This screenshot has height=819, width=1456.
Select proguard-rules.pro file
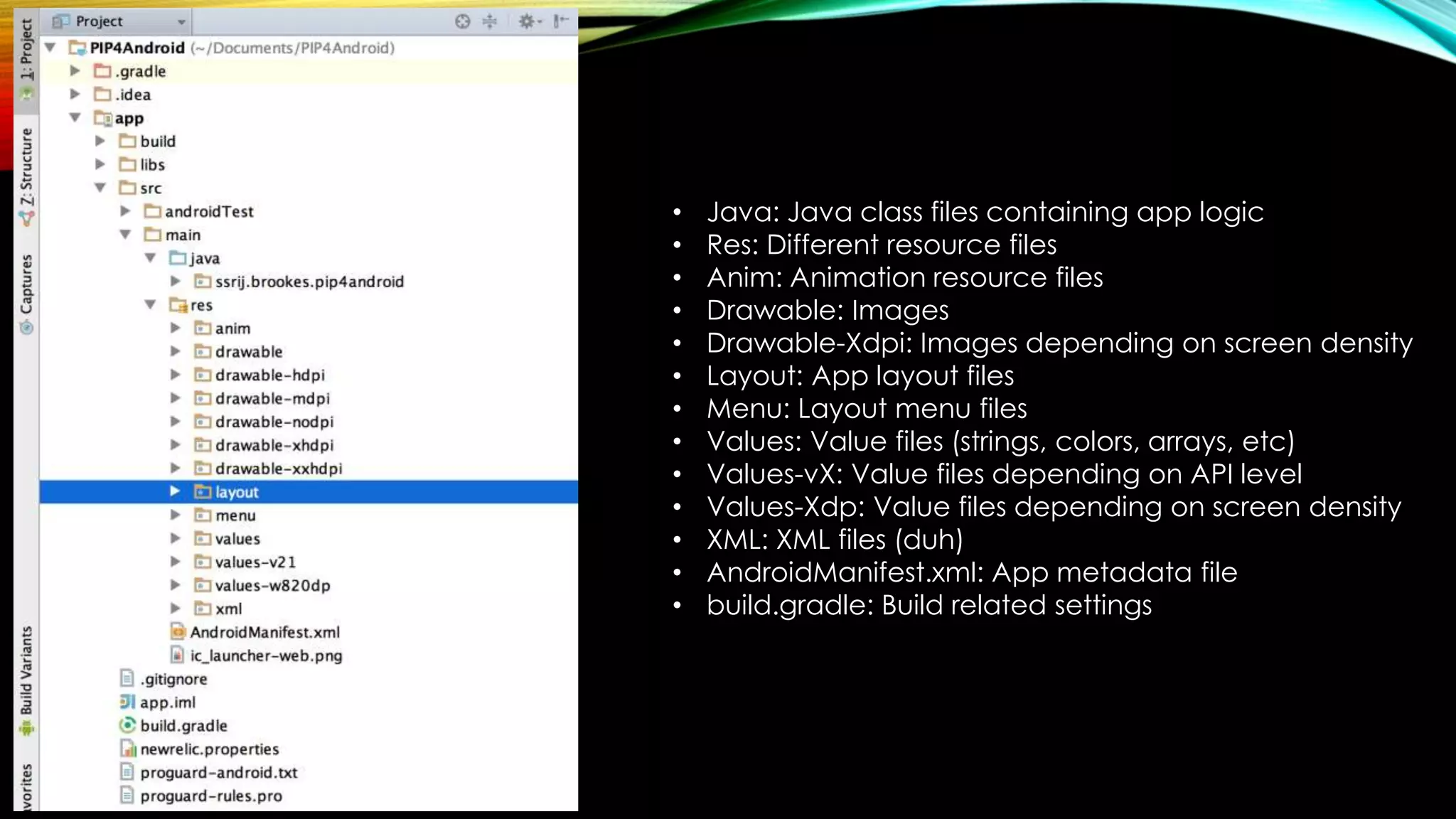coord(211,796)
